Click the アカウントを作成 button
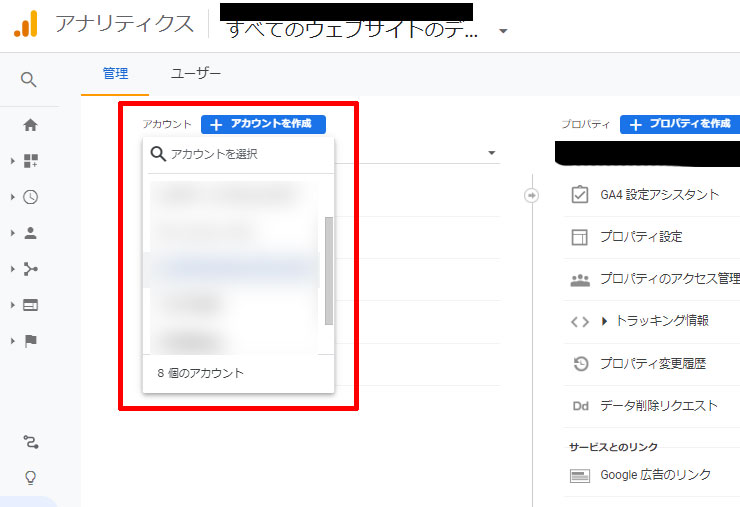This screenshot has width=740, height=507. (x=263, y=124)
